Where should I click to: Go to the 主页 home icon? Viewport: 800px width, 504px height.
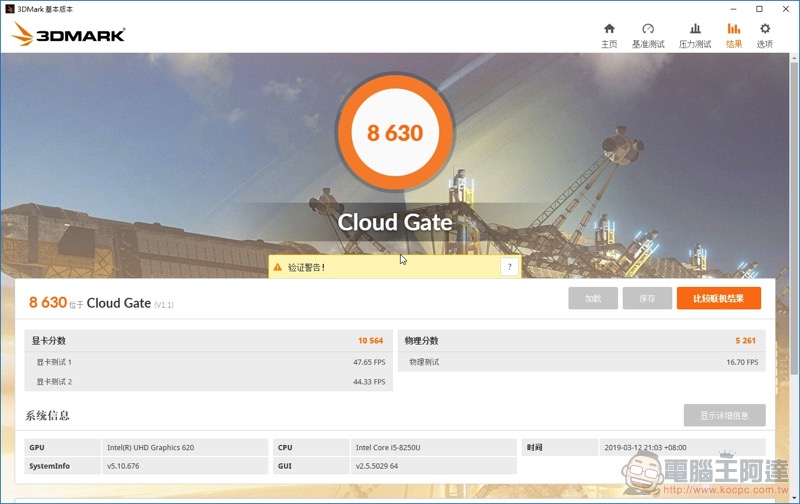click(x=609, y=29)
